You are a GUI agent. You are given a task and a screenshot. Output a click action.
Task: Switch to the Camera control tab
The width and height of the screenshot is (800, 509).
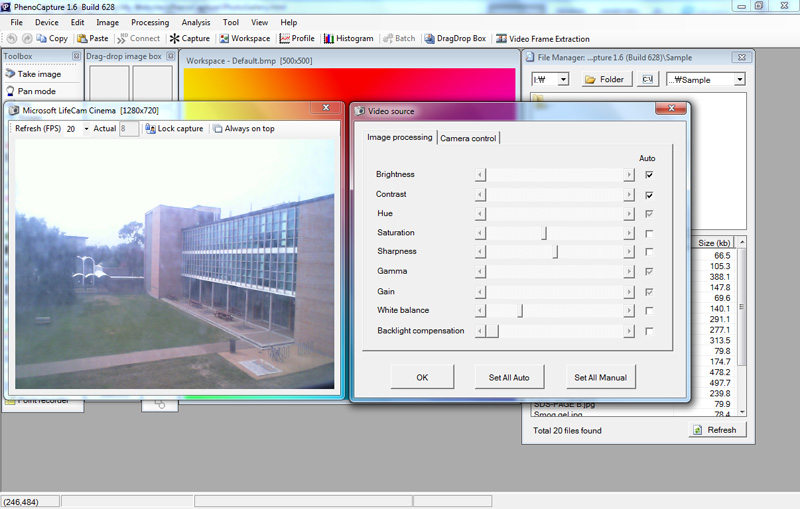468,138
